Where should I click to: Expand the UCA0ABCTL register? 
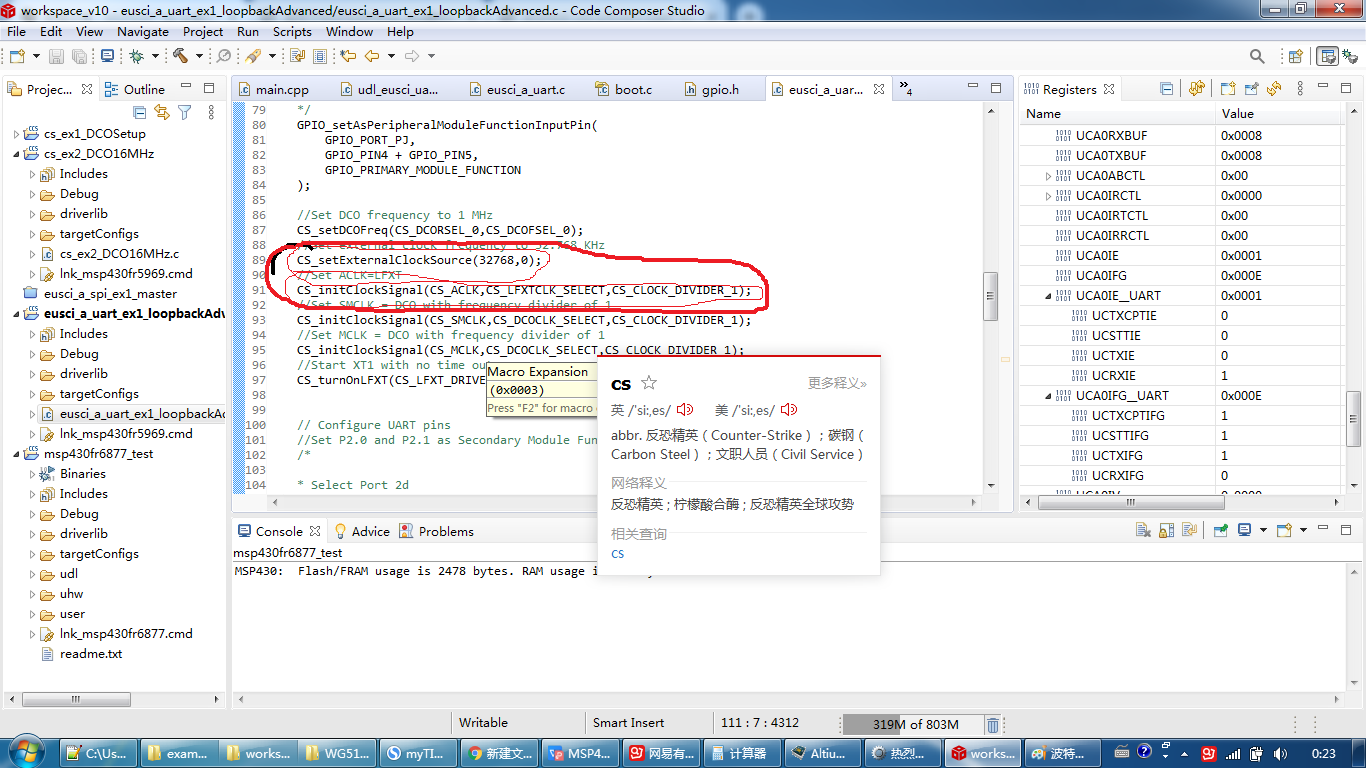1048,176
